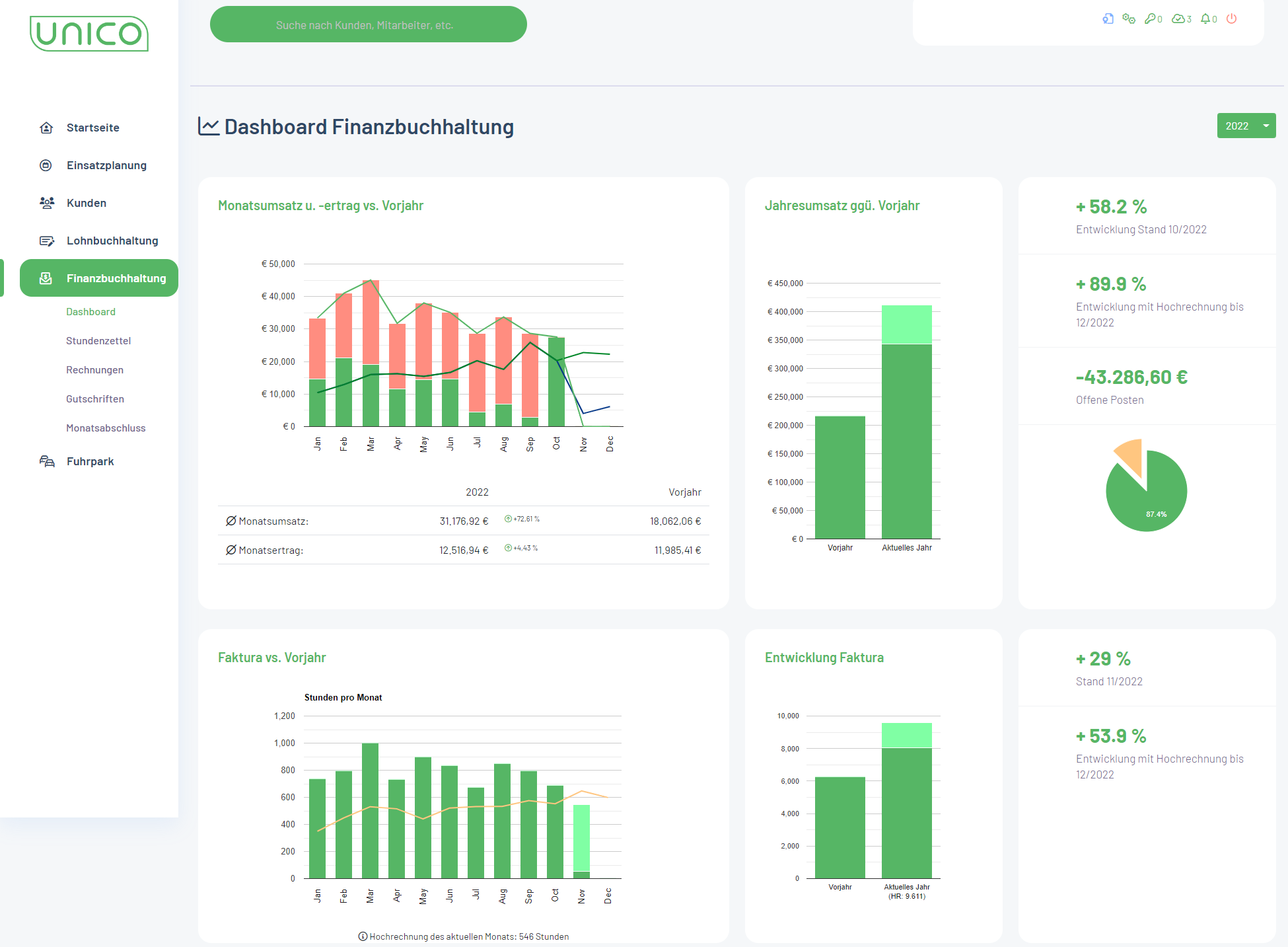The height and width of the screenshot is (947, 1288).
Task: Select Gutschriften in the sidebar
Action: (x=95, y=399)
